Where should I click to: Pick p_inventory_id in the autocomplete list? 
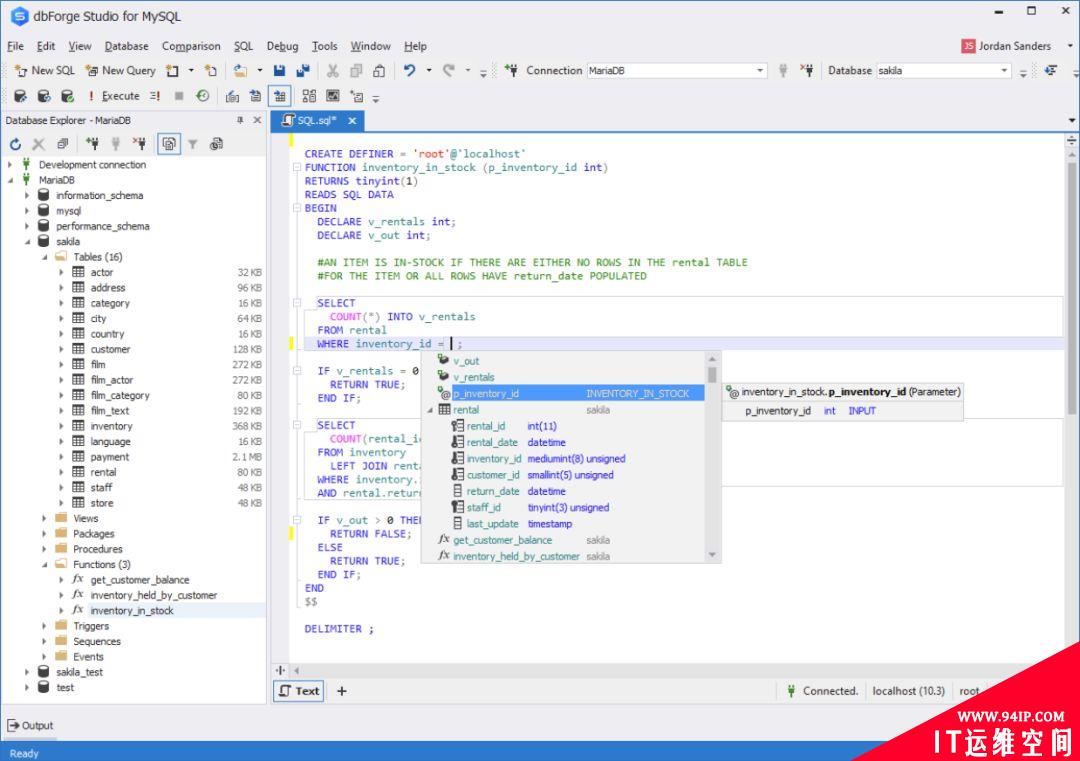coord(571,393)
